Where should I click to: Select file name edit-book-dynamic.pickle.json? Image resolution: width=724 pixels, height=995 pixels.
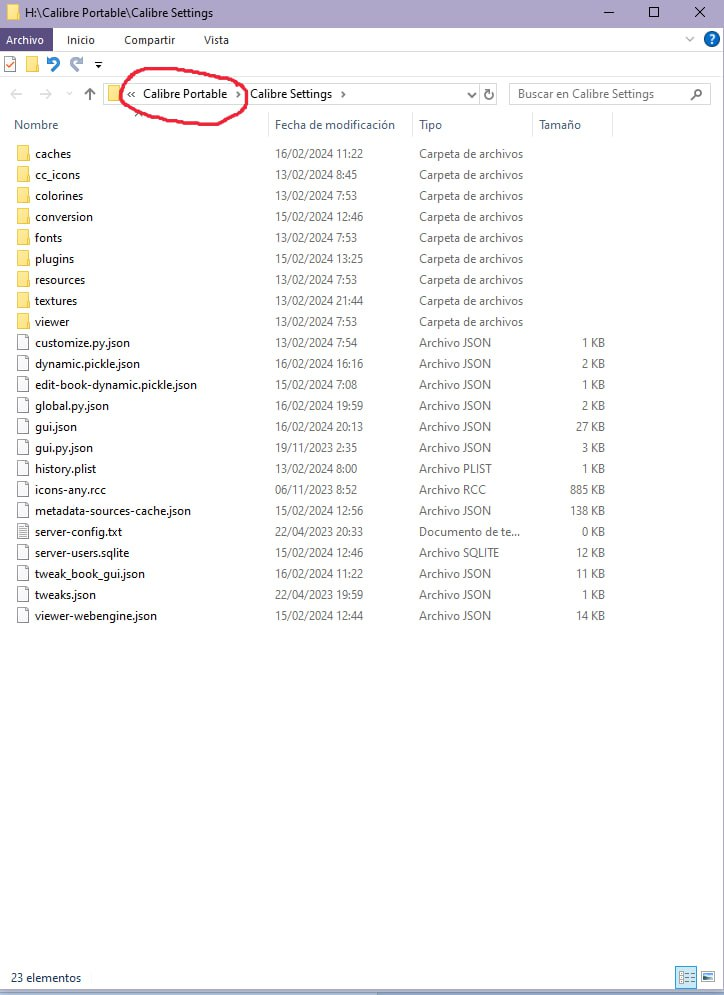(x=116, y=385)
